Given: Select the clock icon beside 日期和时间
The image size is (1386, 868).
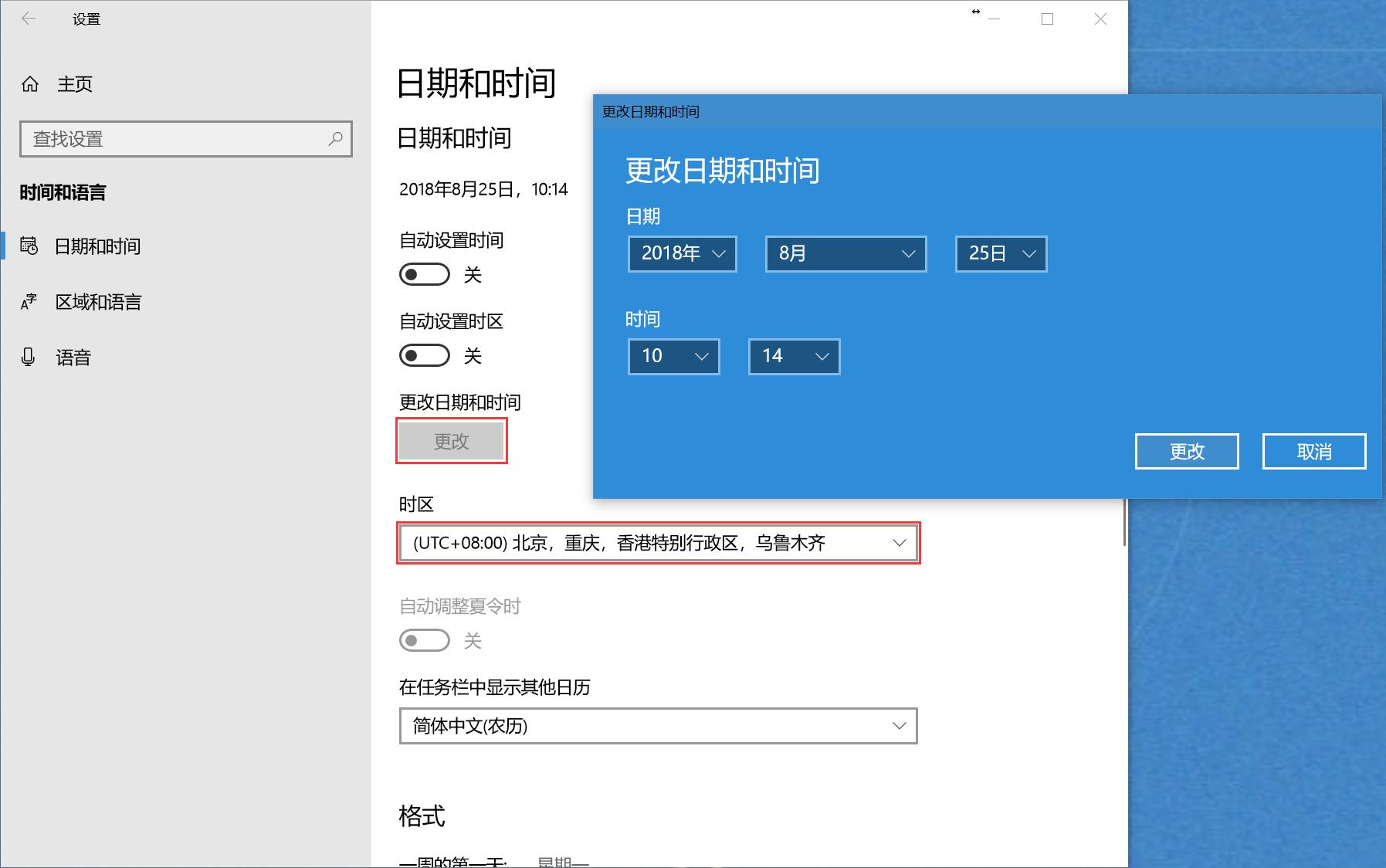Looking at the screenshot, I should click(x=28, y=246).
